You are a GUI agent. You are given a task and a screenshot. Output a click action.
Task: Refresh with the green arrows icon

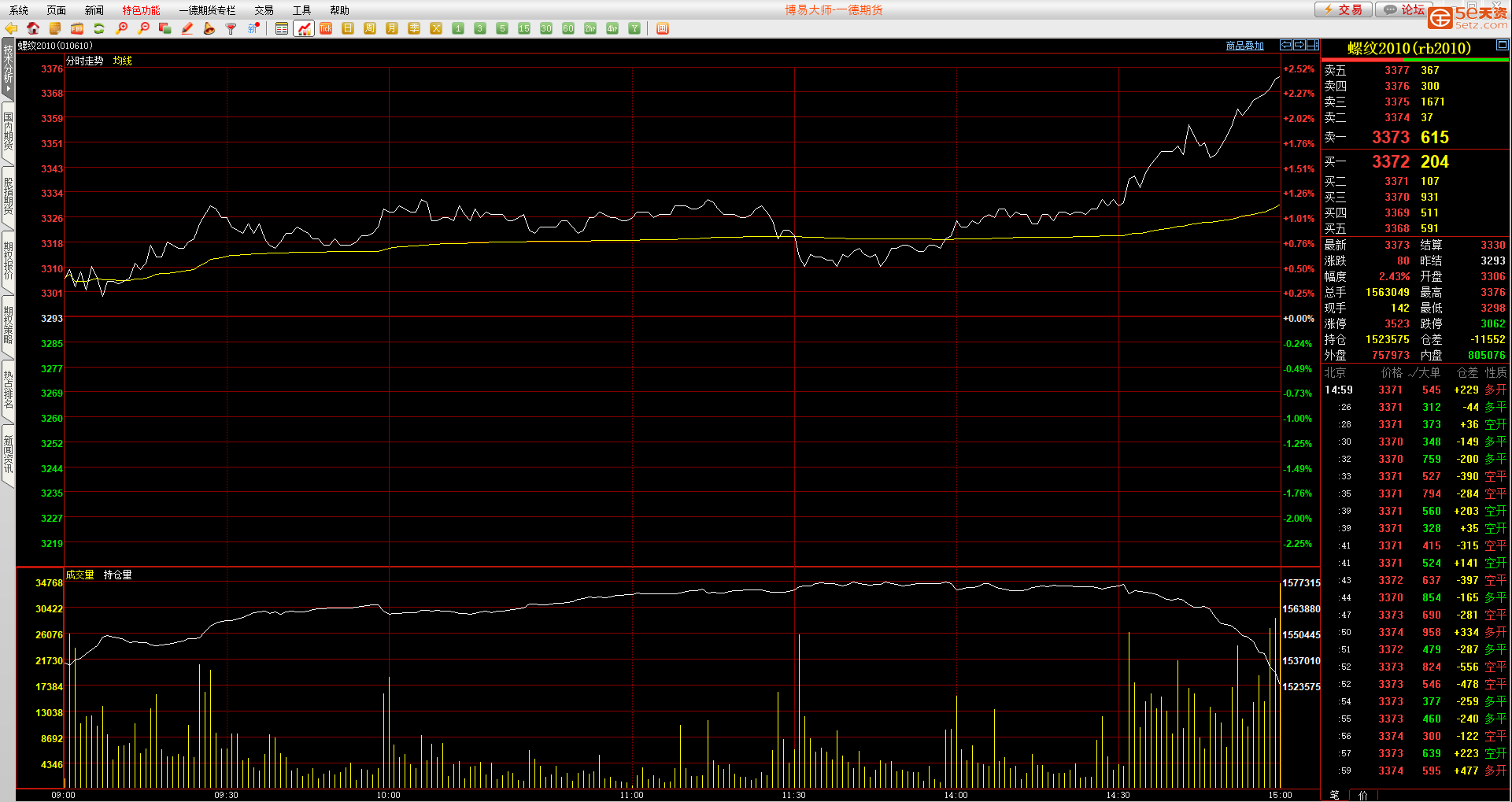click(x=99, y=28)
